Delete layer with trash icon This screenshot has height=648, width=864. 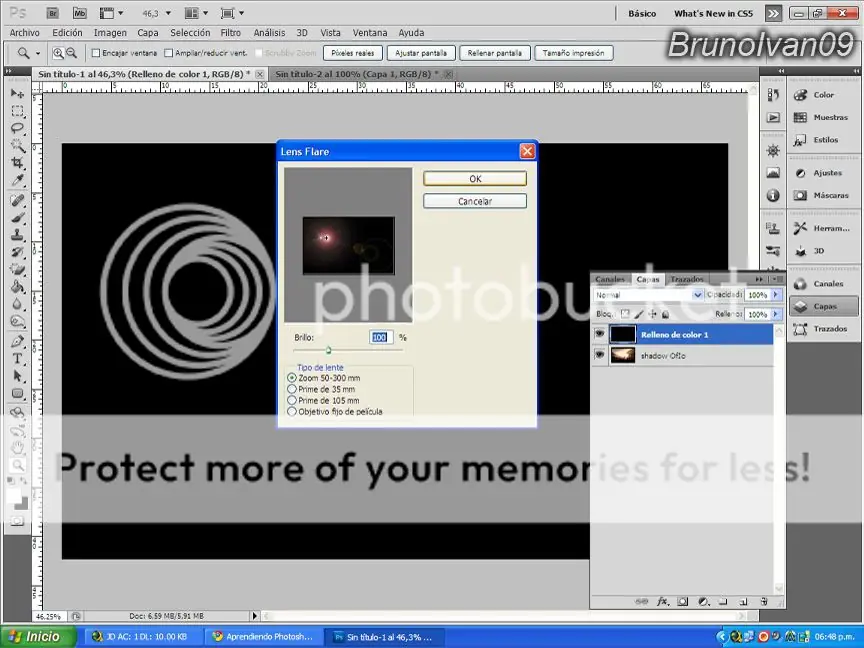pyautogui.click(x=764, y=601)
